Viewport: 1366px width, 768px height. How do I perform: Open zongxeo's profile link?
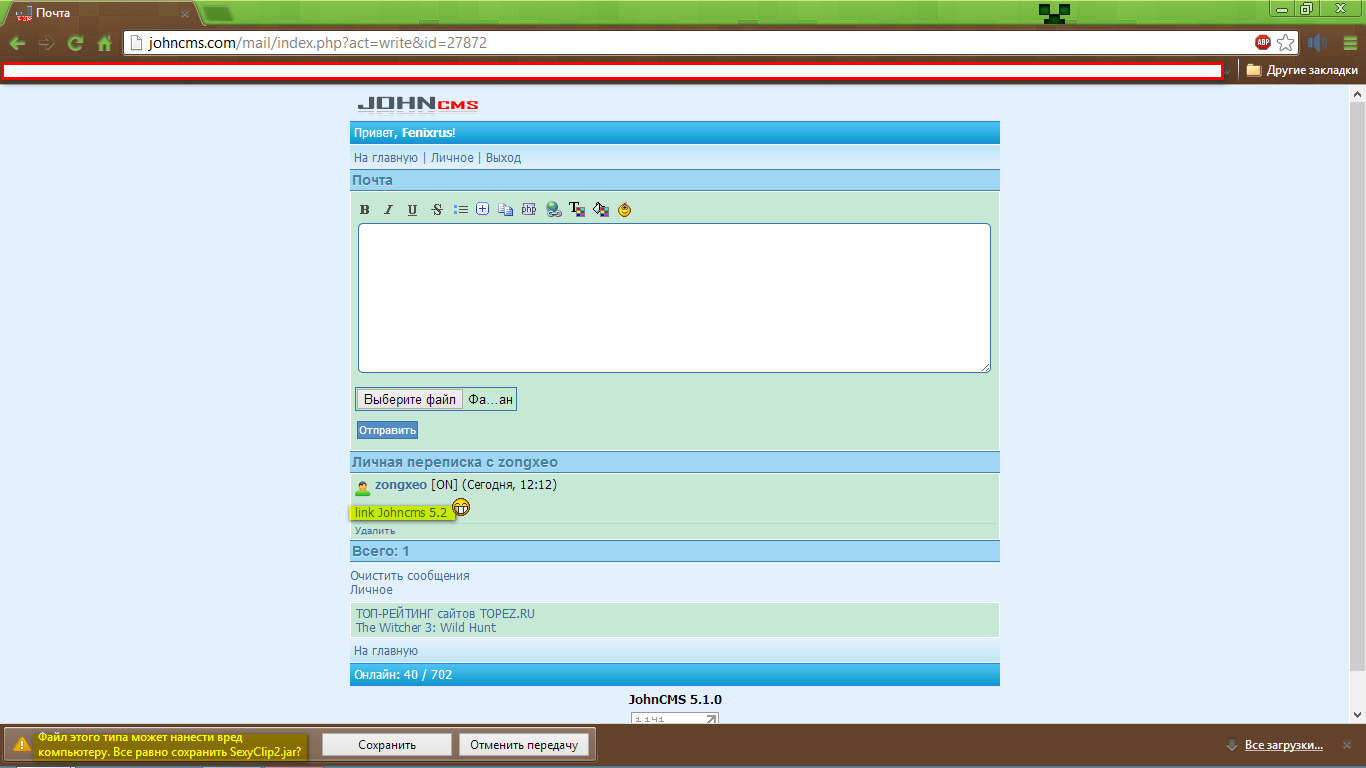tap(401, 485)
